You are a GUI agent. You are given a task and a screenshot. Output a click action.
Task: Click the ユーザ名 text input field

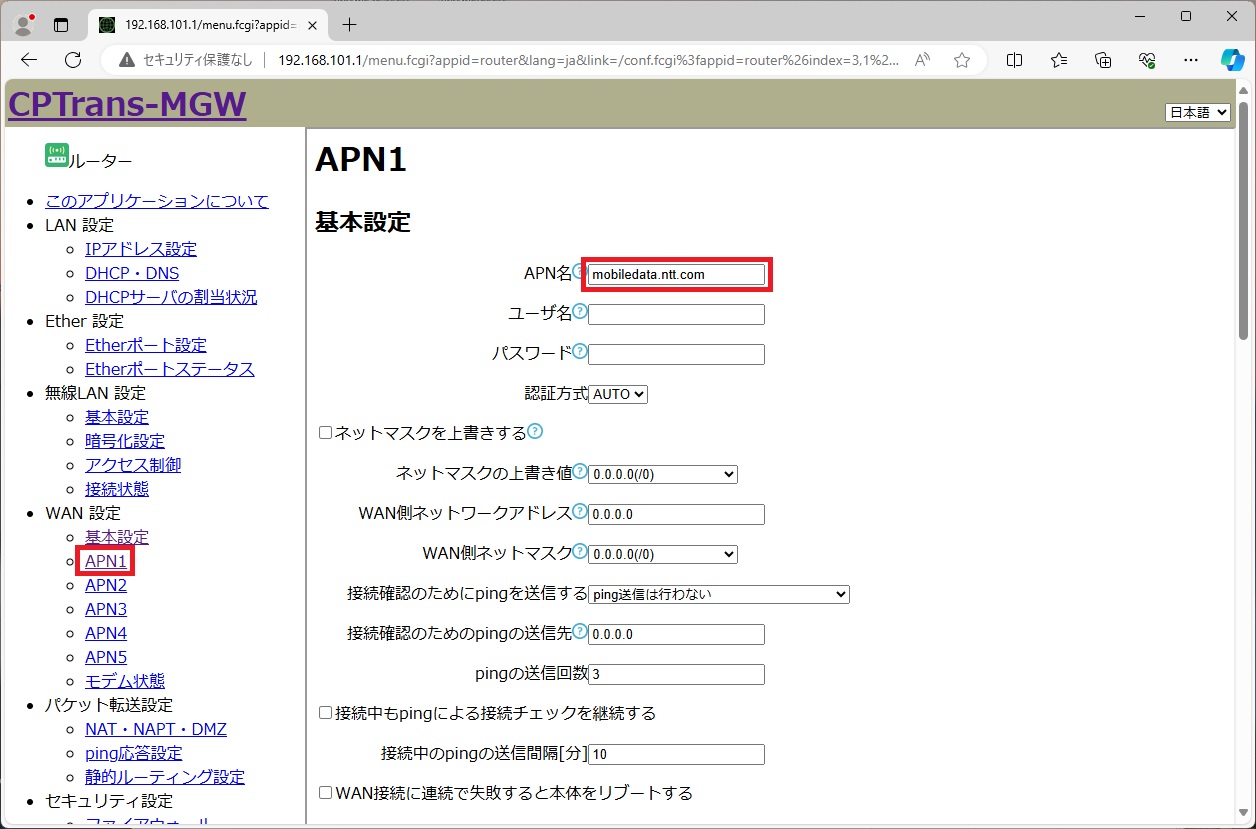(676, 315)
